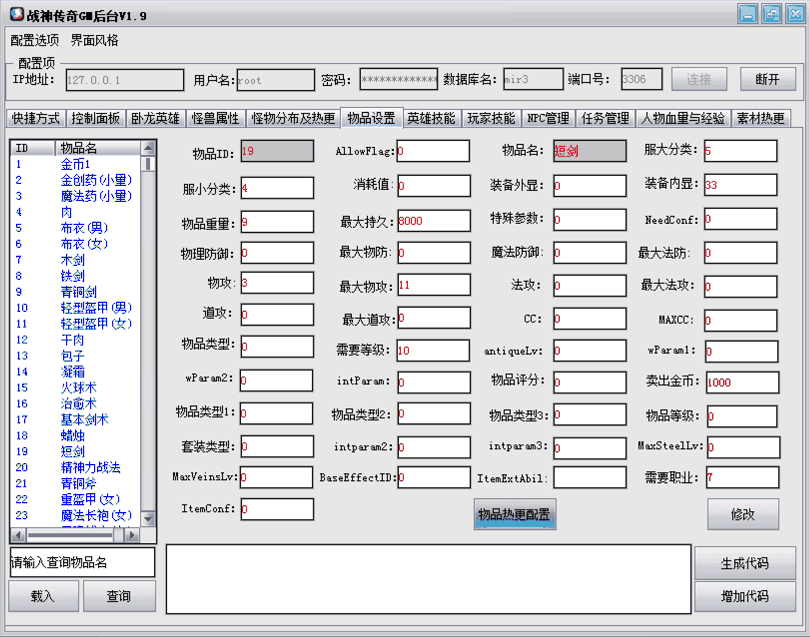Click the 物品ID field
This screenshot has height=637, width=810.
click(277, 151)
